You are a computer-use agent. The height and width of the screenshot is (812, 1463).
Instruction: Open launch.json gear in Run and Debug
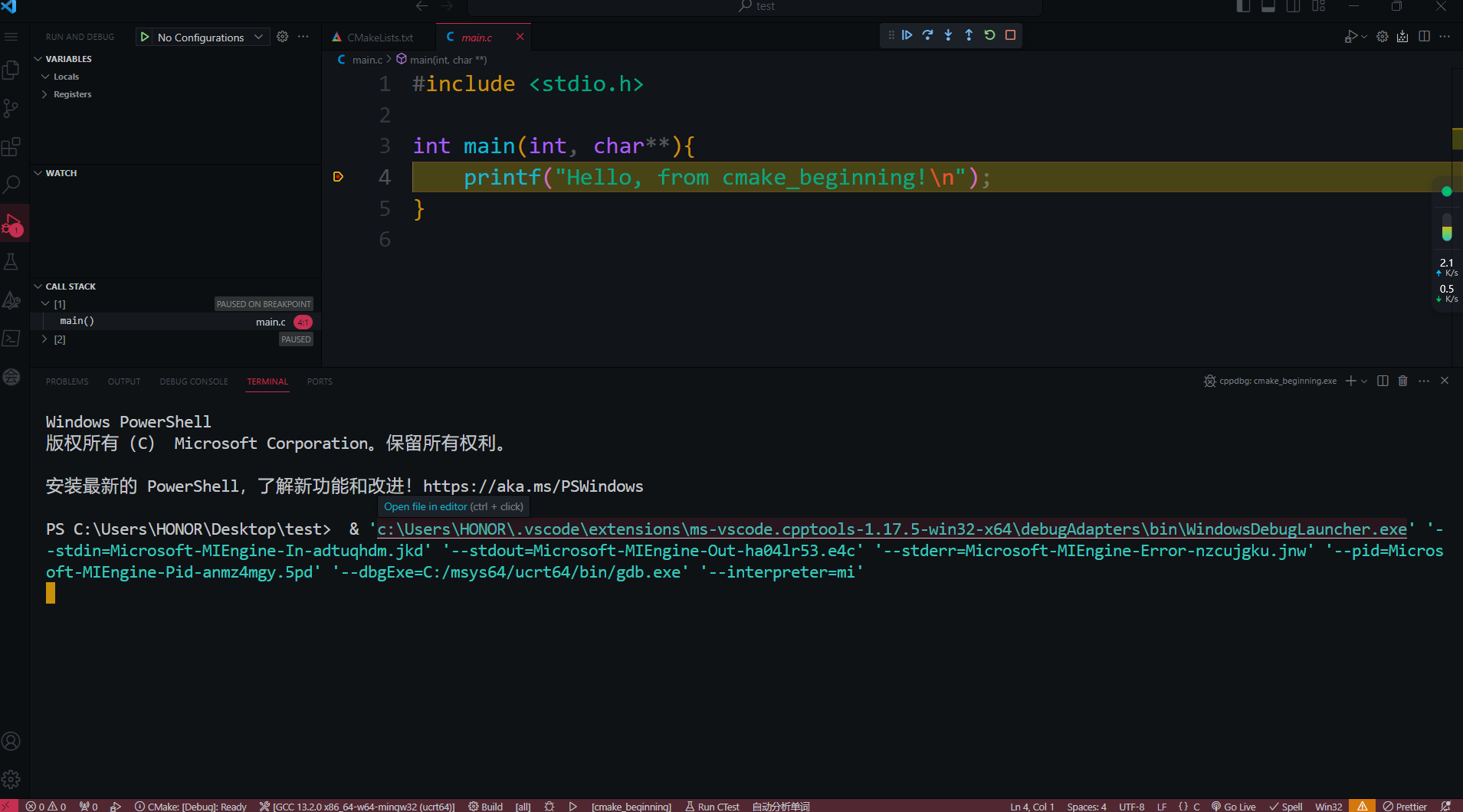[x=283, y=37]
